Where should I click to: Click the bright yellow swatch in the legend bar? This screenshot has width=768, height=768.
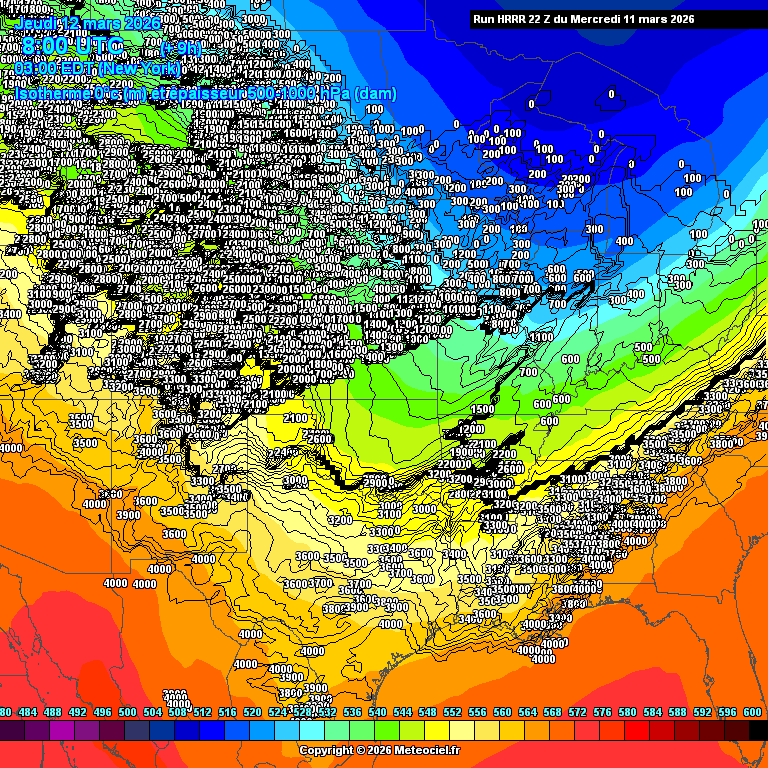[x=436, y=731]
